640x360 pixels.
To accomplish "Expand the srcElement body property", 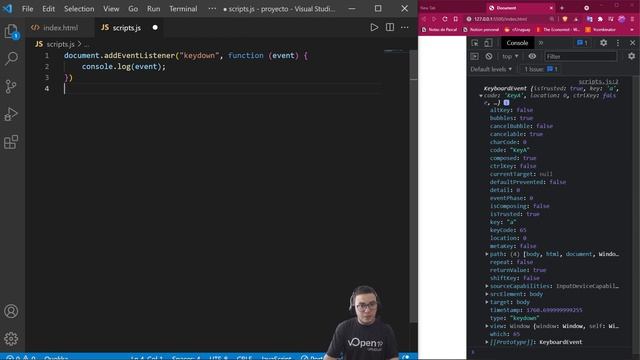I will click(487, 294).
